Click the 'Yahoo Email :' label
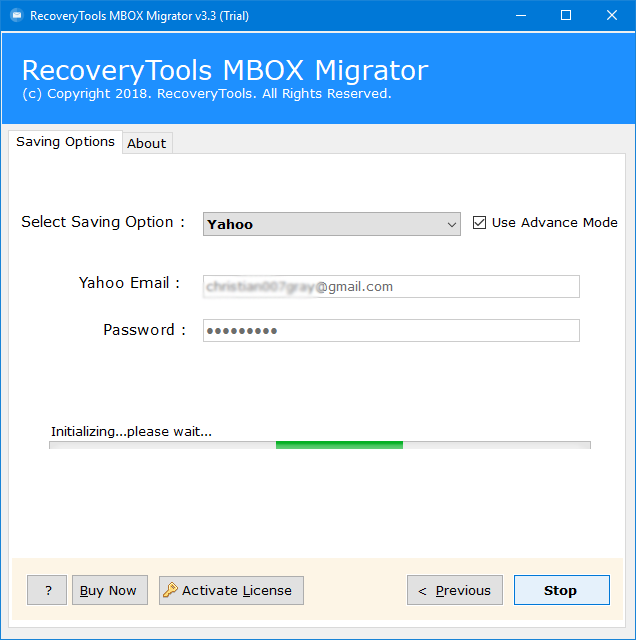Screen dimensions: 636x640 pyautogui.click(x=129, y=283)
